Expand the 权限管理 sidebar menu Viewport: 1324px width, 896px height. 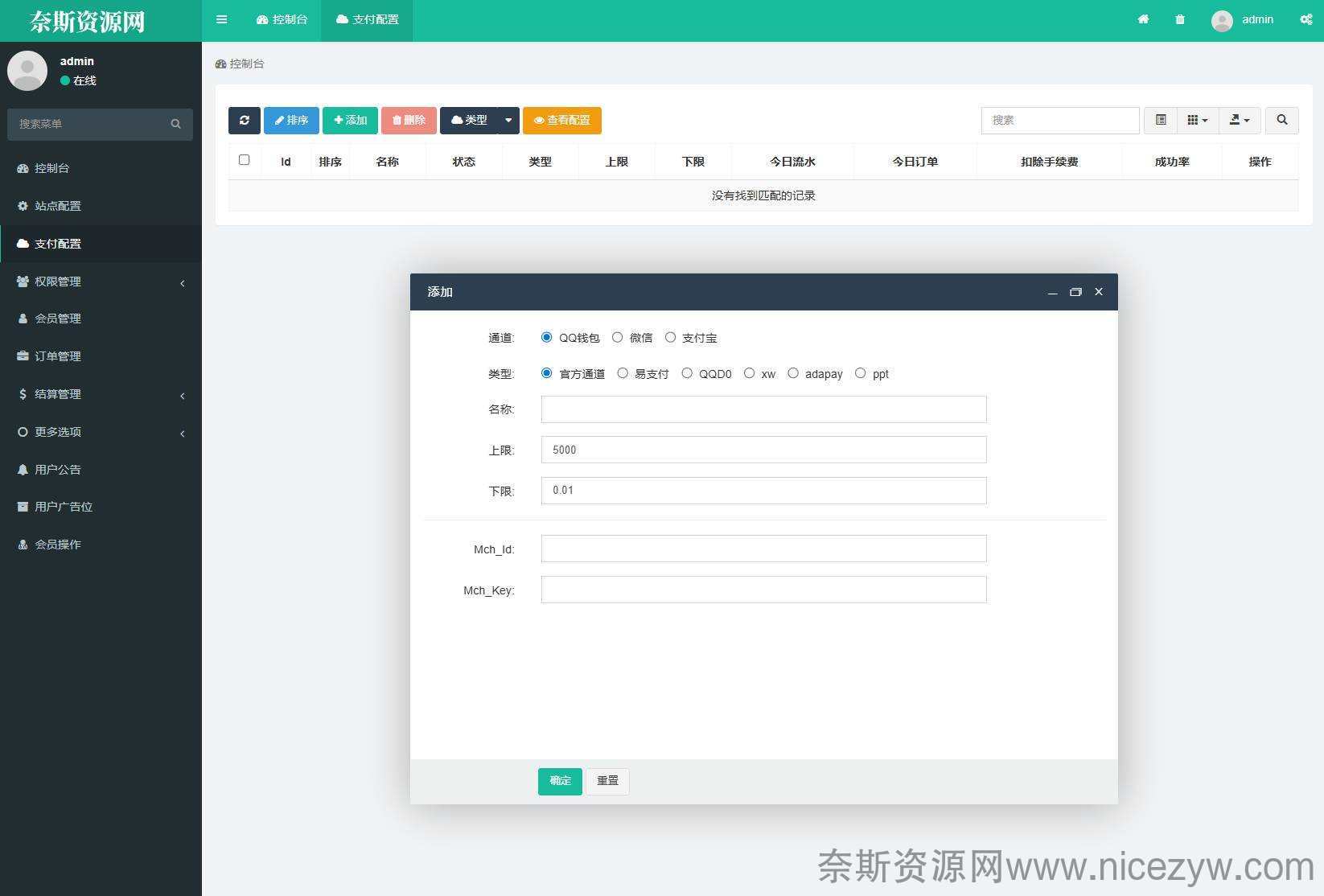101,282
